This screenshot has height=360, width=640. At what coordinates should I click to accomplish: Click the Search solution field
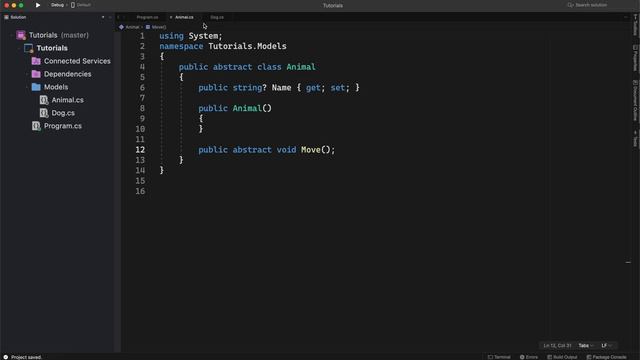point(587,5)
